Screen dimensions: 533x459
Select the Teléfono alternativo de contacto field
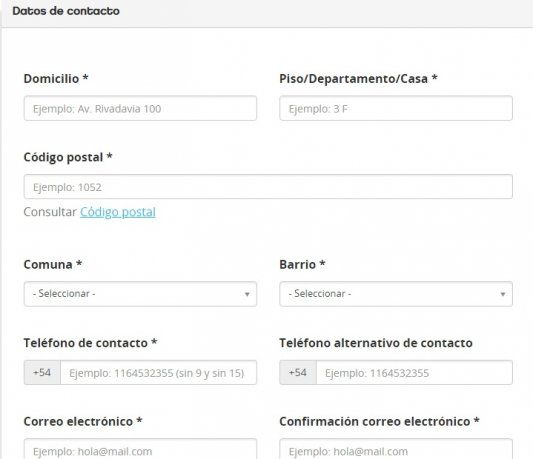click(x=414, y=373)
